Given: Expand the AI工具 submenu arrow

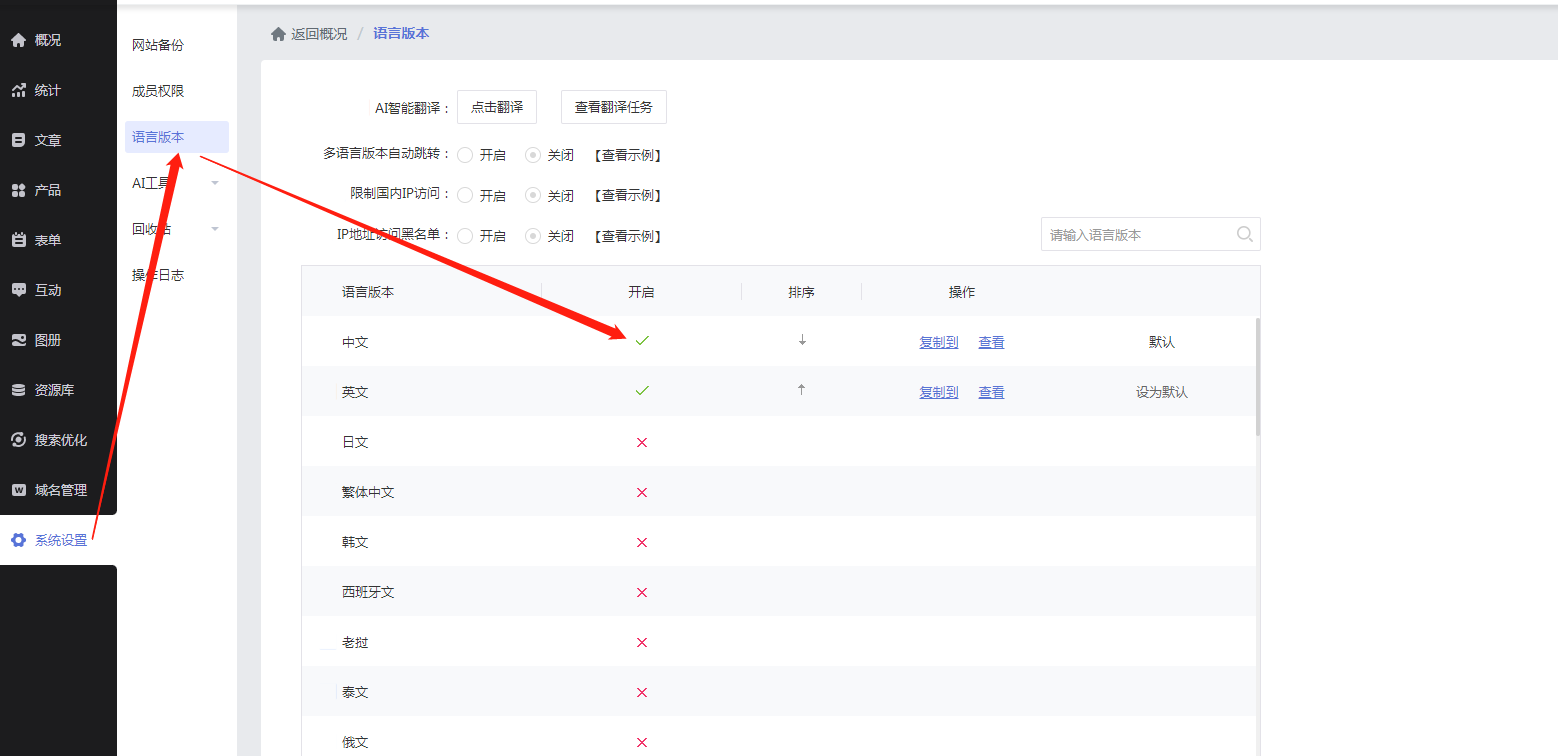Looking at the screenshot, I should coord(215,183).
